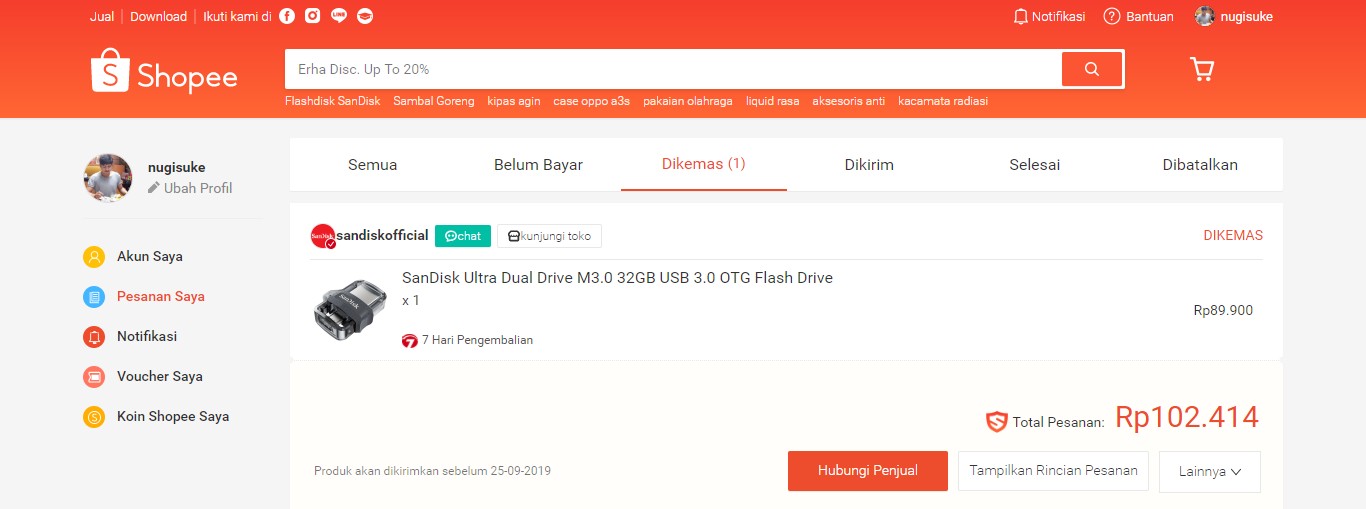Open Shopee's LINE icon
Image resolution: width=1366 pixels, height=509 pixels.
[x=339, y=16]
